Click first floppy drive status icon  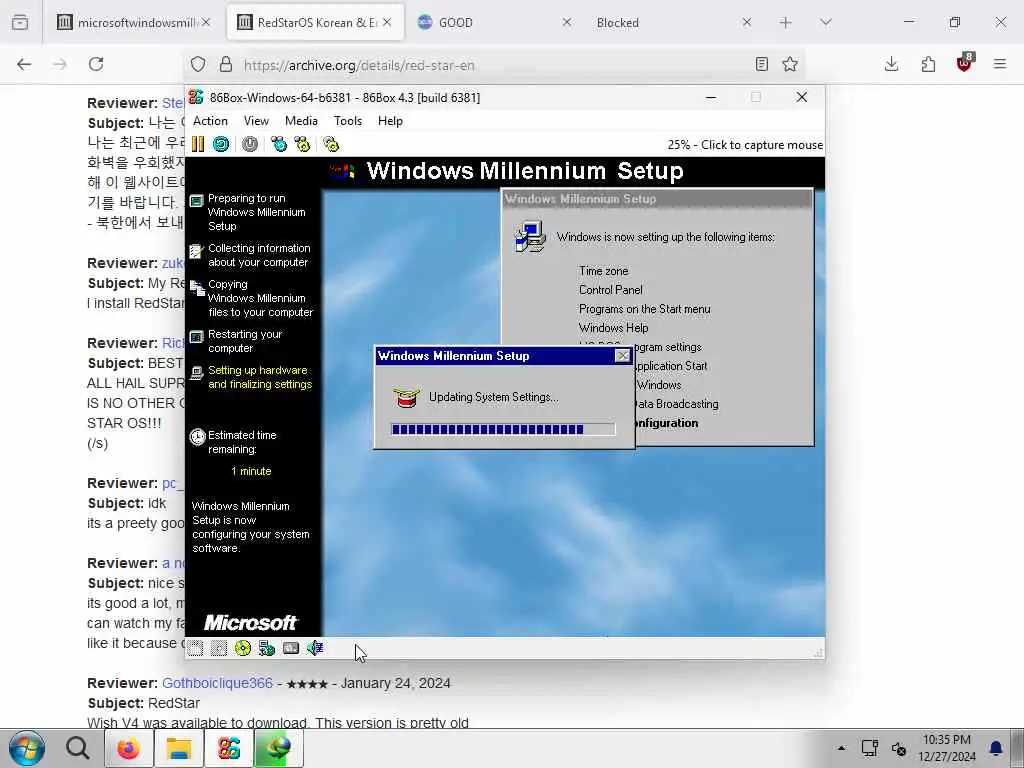195,648
